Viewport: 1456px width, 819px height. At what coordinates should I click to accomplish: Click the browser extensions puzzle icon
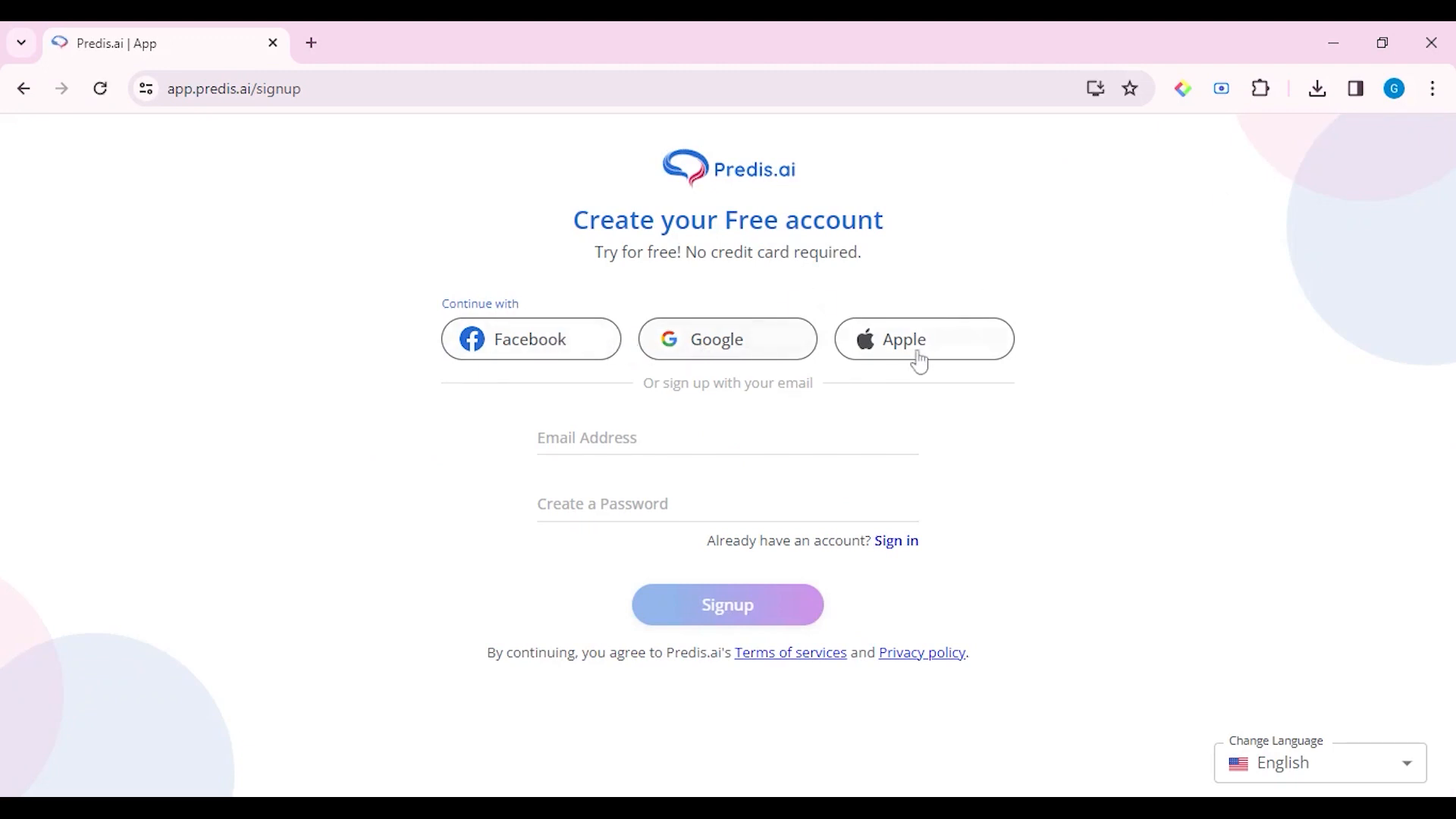(1261, 89)
